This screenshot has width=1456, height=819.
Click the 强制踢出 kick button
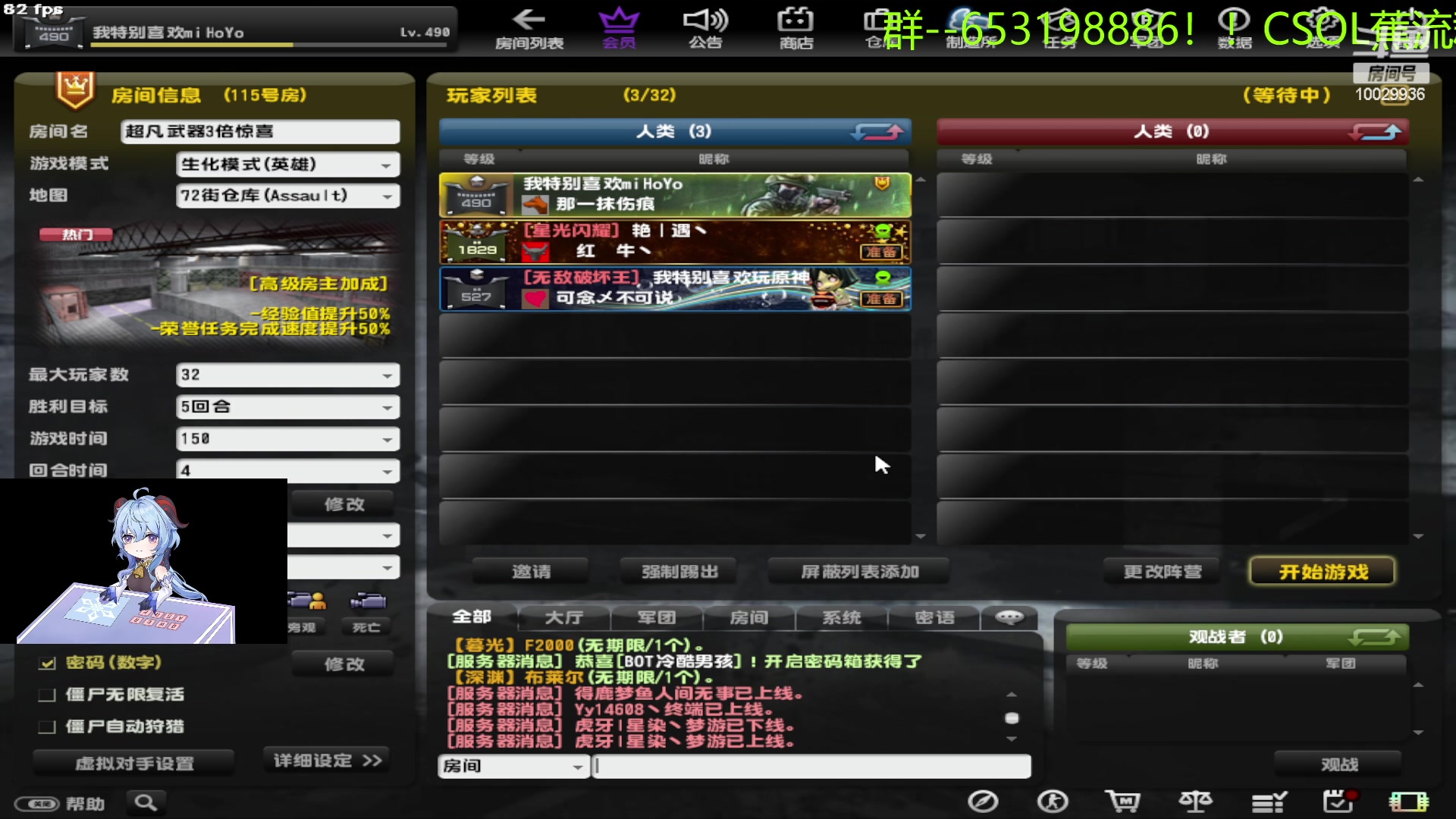coord(679,572)
